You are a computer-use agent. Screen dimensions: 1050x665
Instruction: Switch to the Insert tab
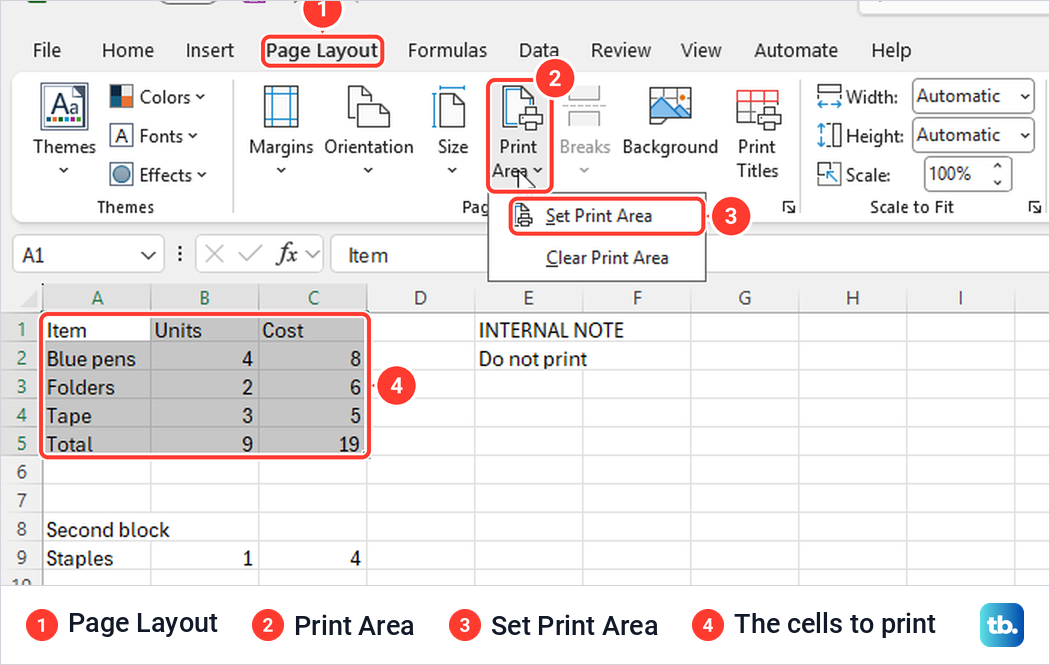210,51
